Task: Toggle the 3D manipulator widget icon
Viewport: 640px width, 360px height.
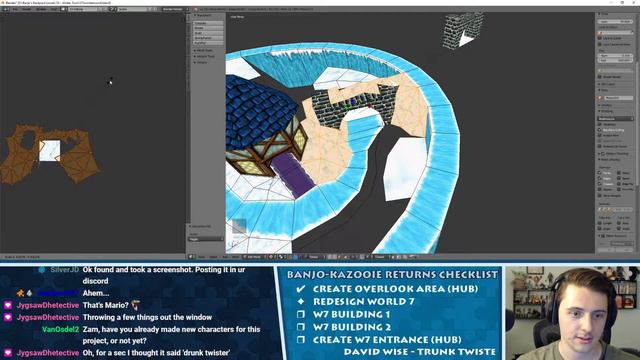Action: (x=296, y=257)
